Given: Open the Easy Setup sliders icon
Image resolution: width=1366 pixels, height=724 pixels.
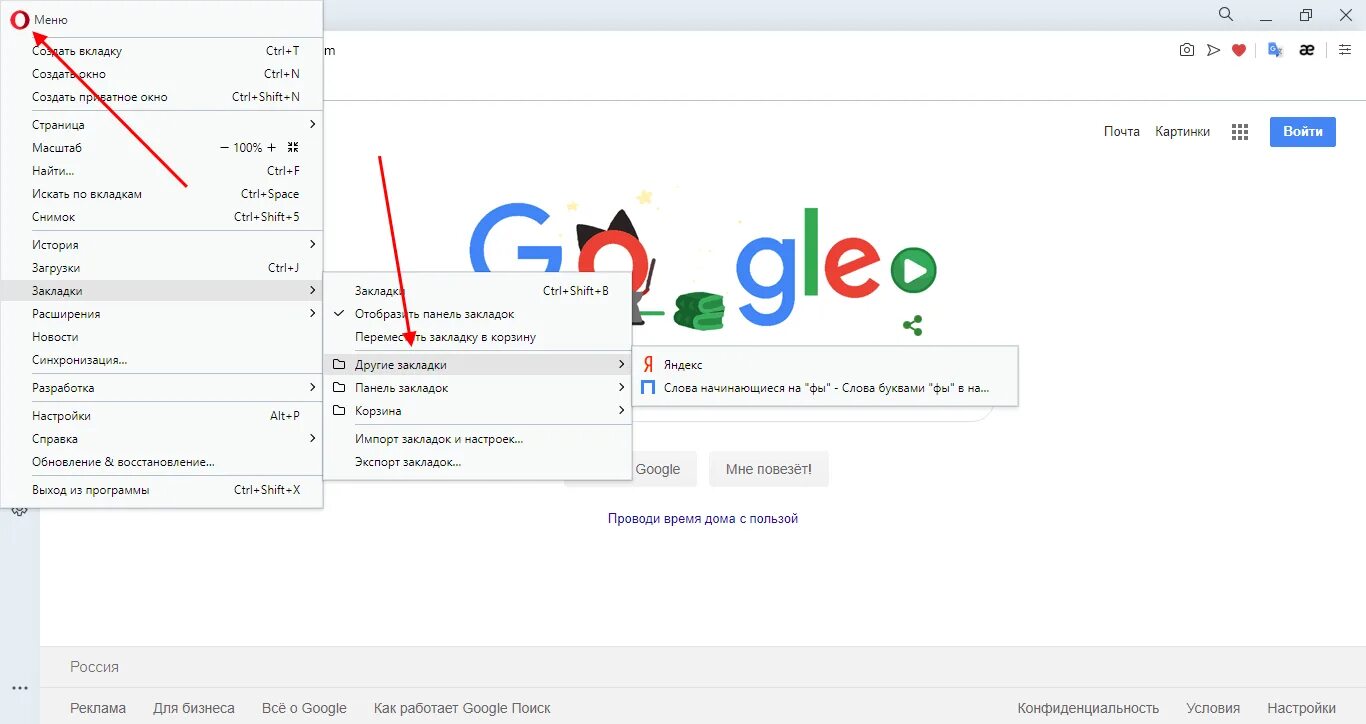Looking at the screenshot, I should click(1345, 50).
